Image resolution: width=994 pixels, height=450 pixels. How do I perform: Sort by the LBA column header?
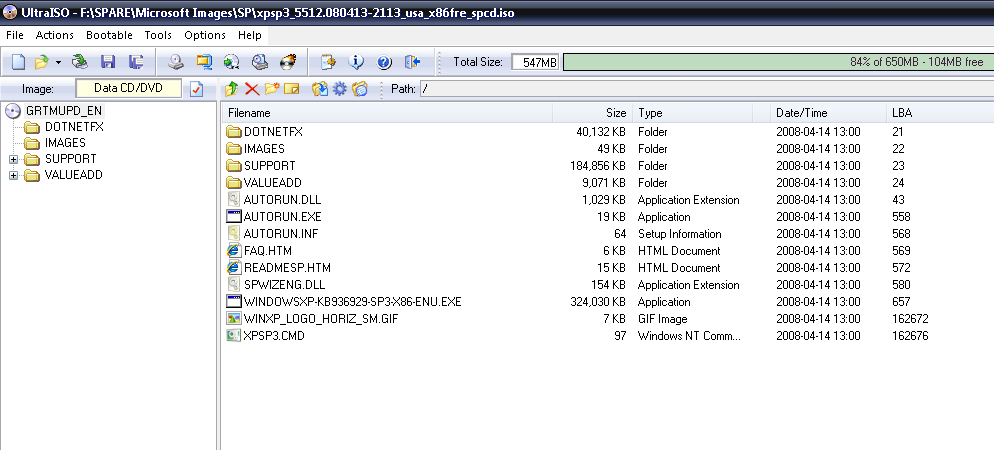[939, 113]
